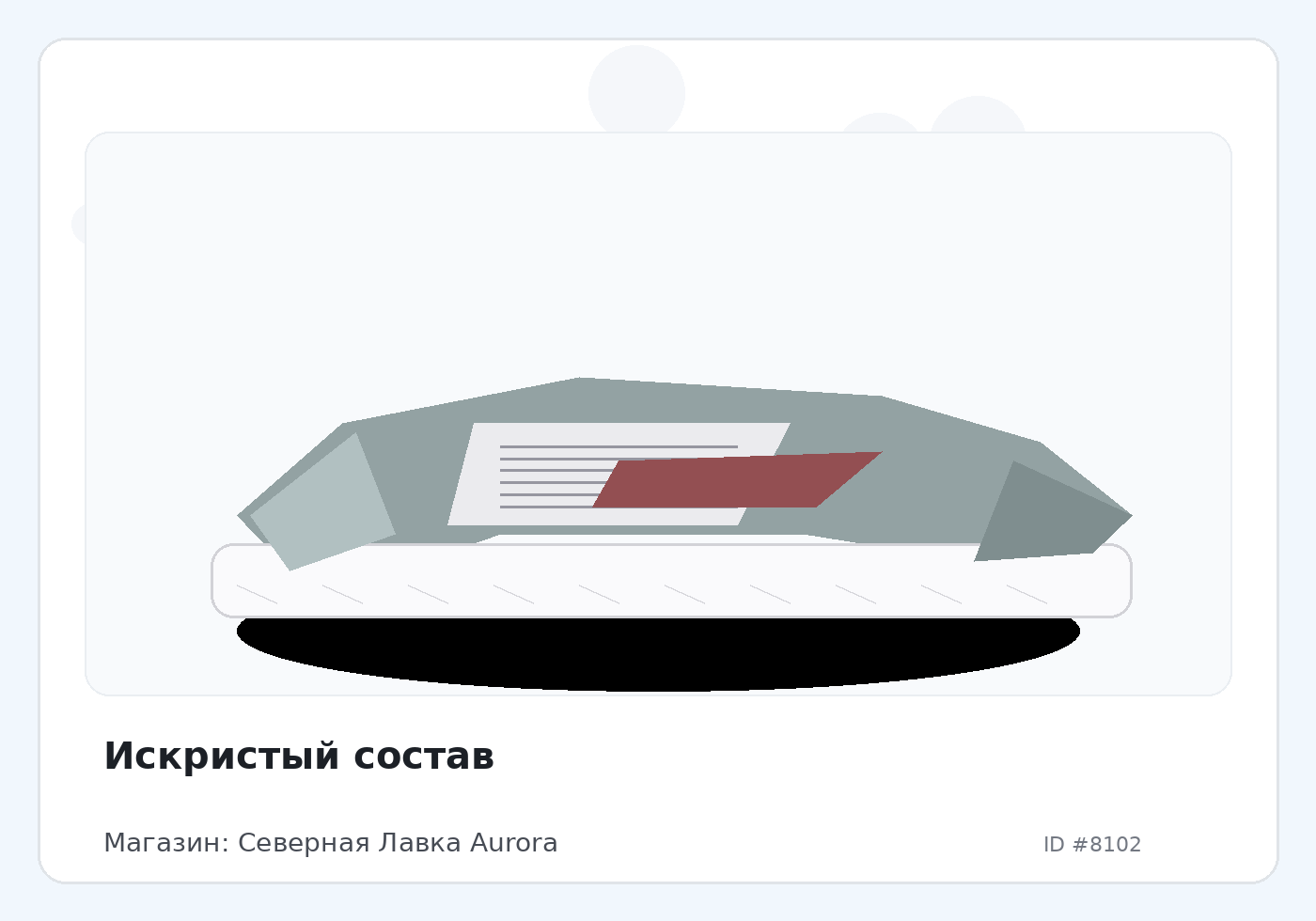1316x921 pixels.
Task: Click the second decorative circle near top right
Action: coord(880,123)
